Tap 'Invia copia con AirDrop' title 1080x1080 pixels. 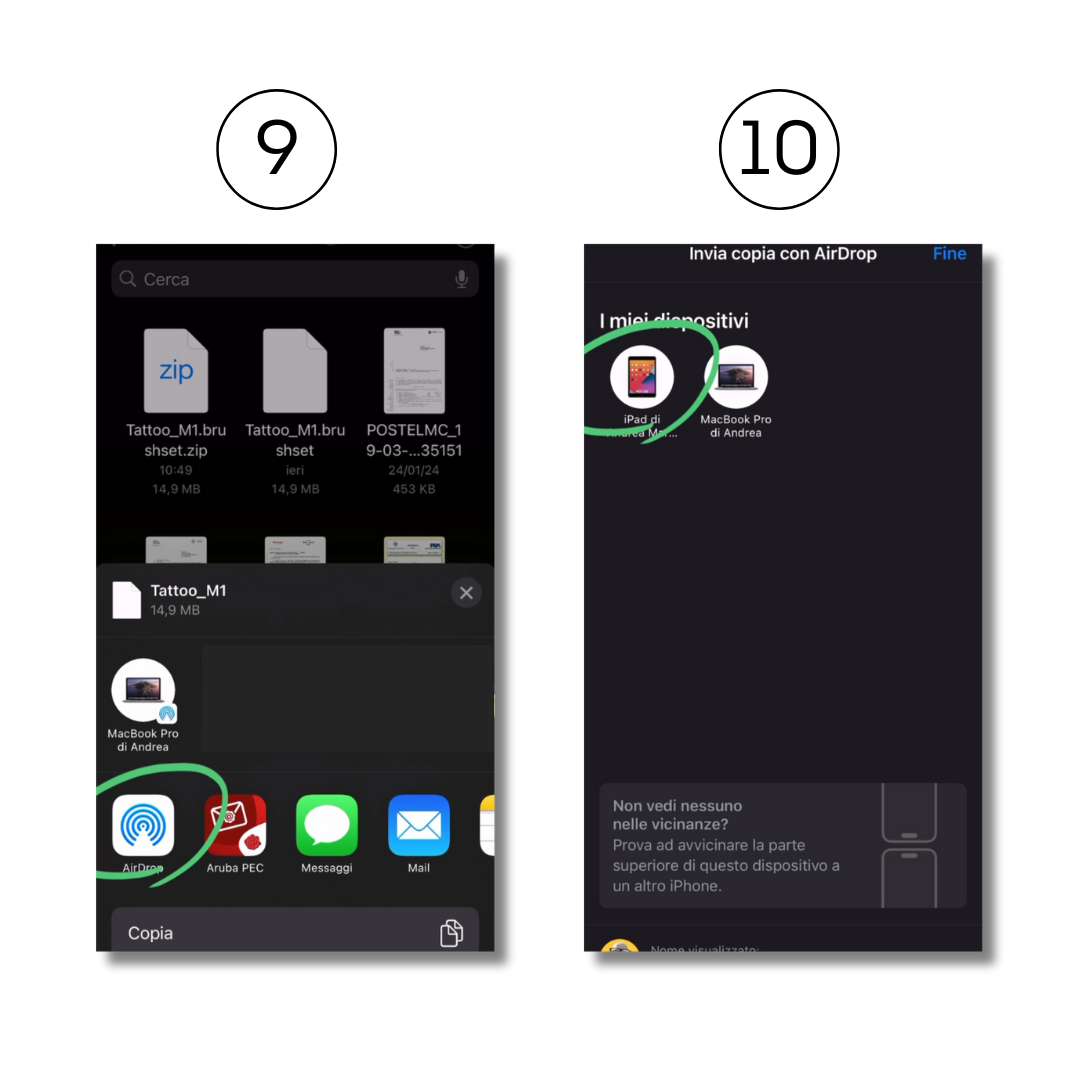coord(782,253)
